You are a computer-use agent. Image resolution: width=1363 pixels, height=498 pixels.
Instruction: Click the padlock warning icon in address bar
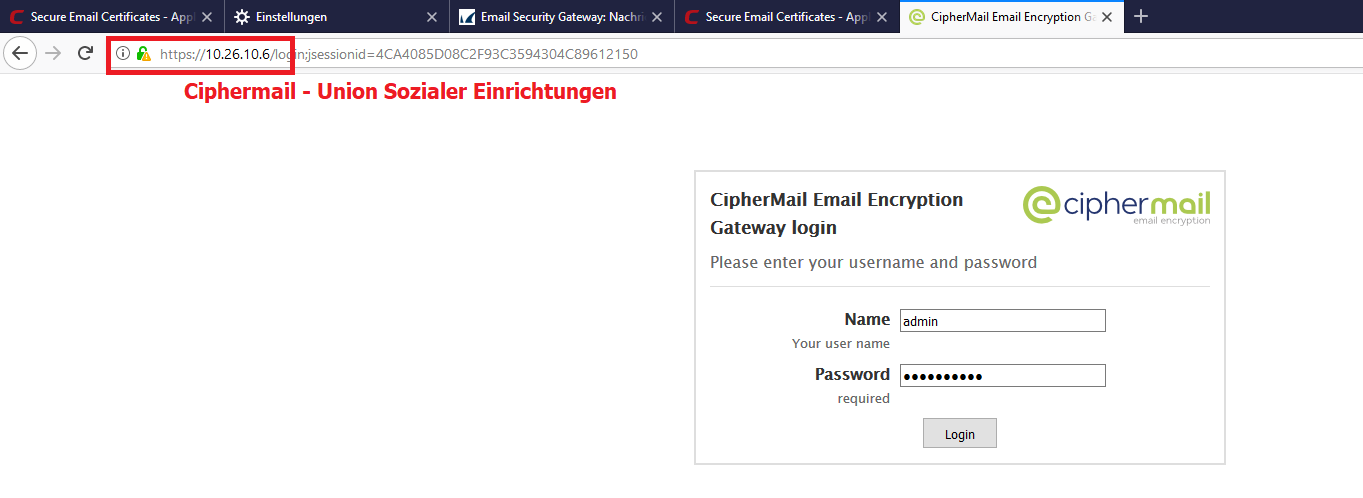(x=144, y=53)
